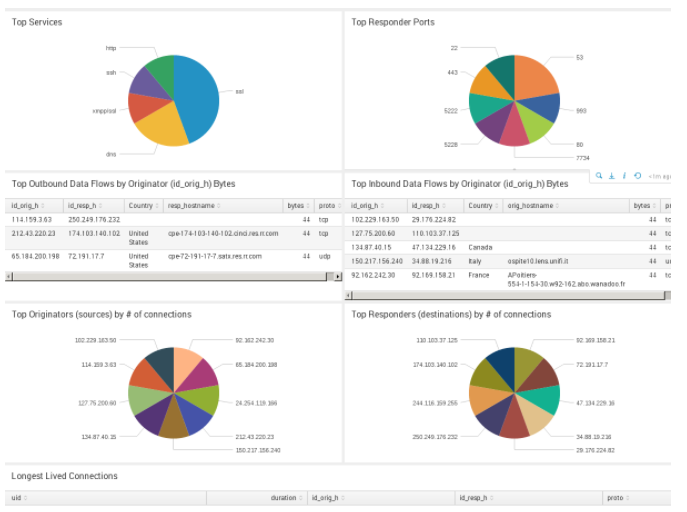The image size is (687, 512).
Task: Select inbound row cell 127.75.200.60
Action: [373, 233]
